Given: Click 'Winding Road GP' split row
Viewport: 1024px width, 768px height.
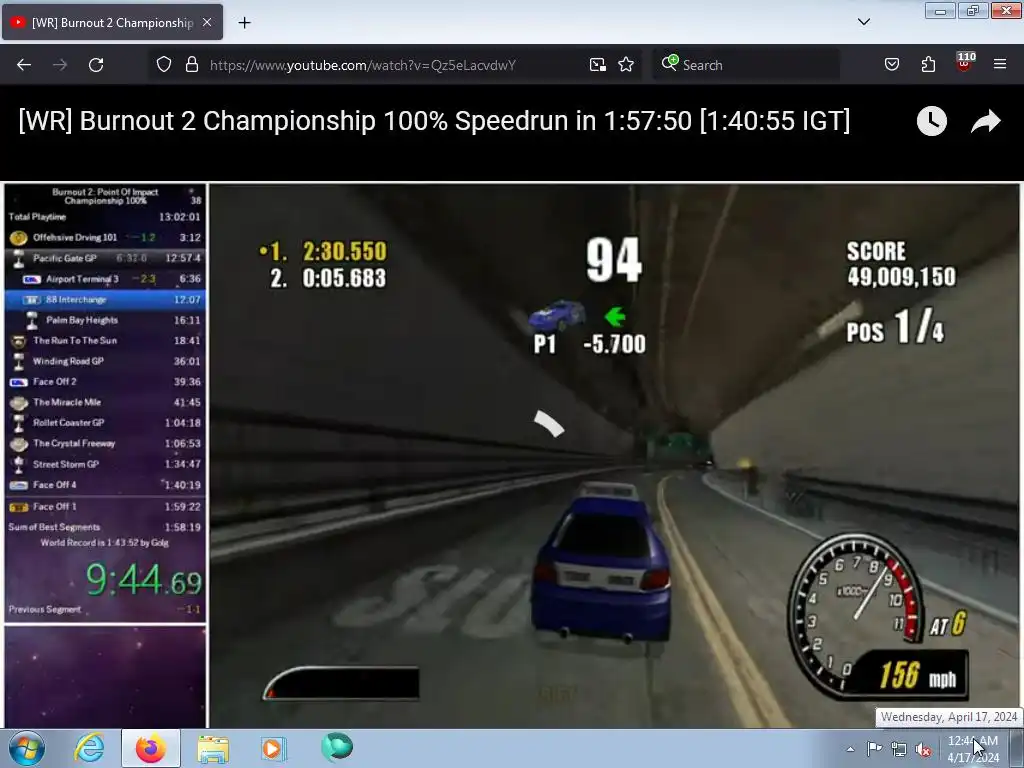Looking at the screenshot, I should point(105,361).
